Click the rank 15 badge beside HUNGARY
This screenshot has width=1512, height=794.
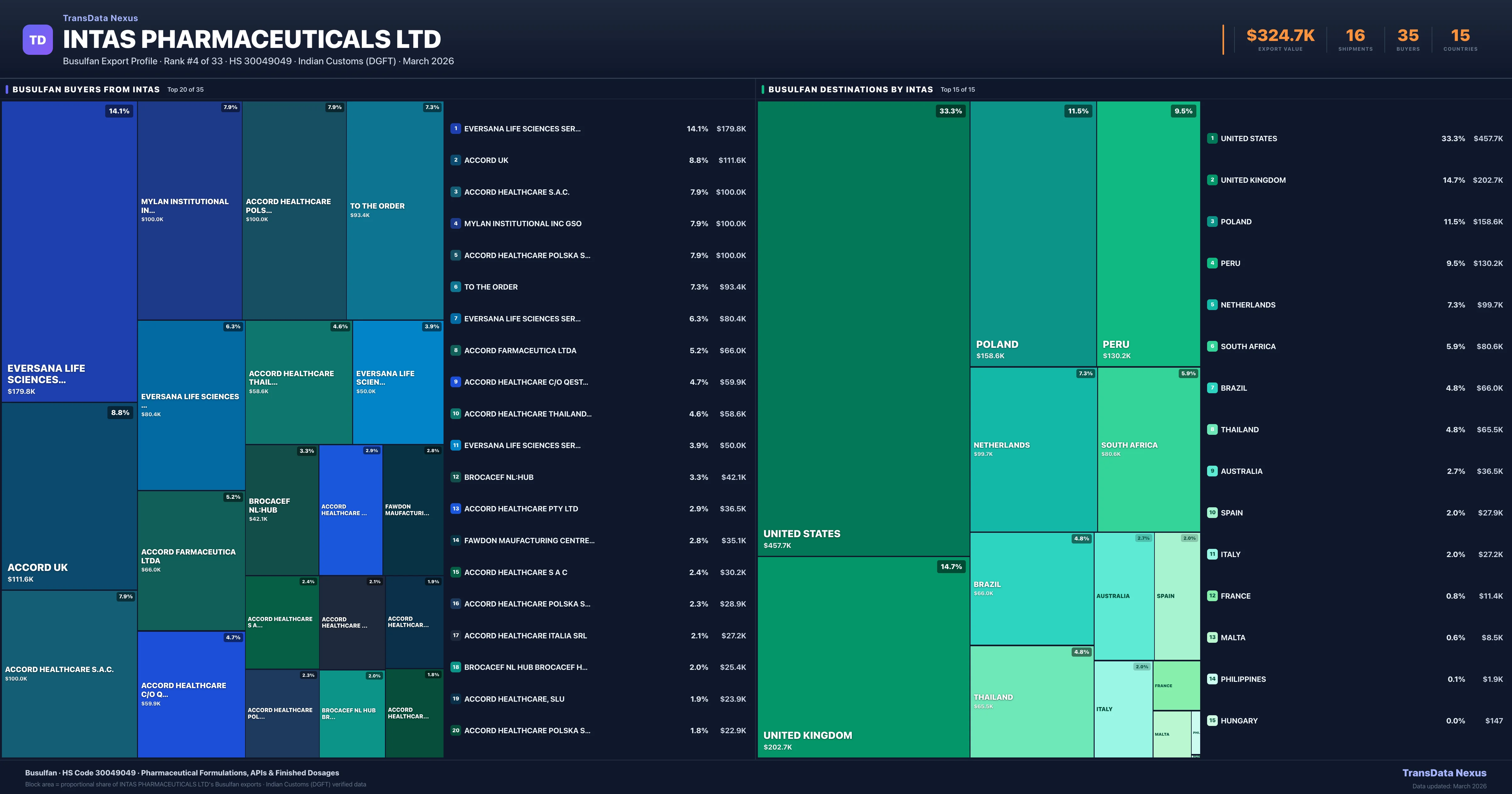click(1212, 721)
